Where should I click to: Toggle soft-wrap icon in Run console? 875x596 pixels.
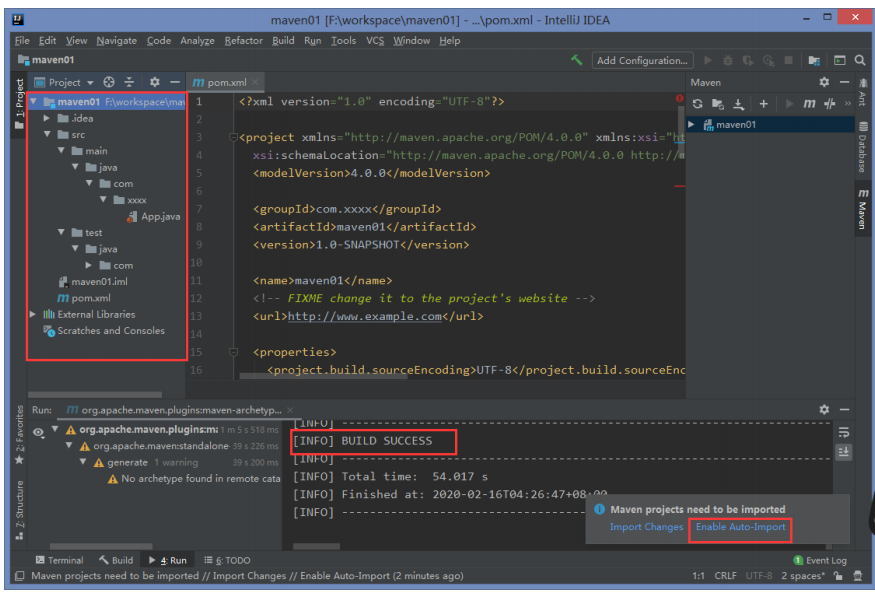[x=844, y=432]
